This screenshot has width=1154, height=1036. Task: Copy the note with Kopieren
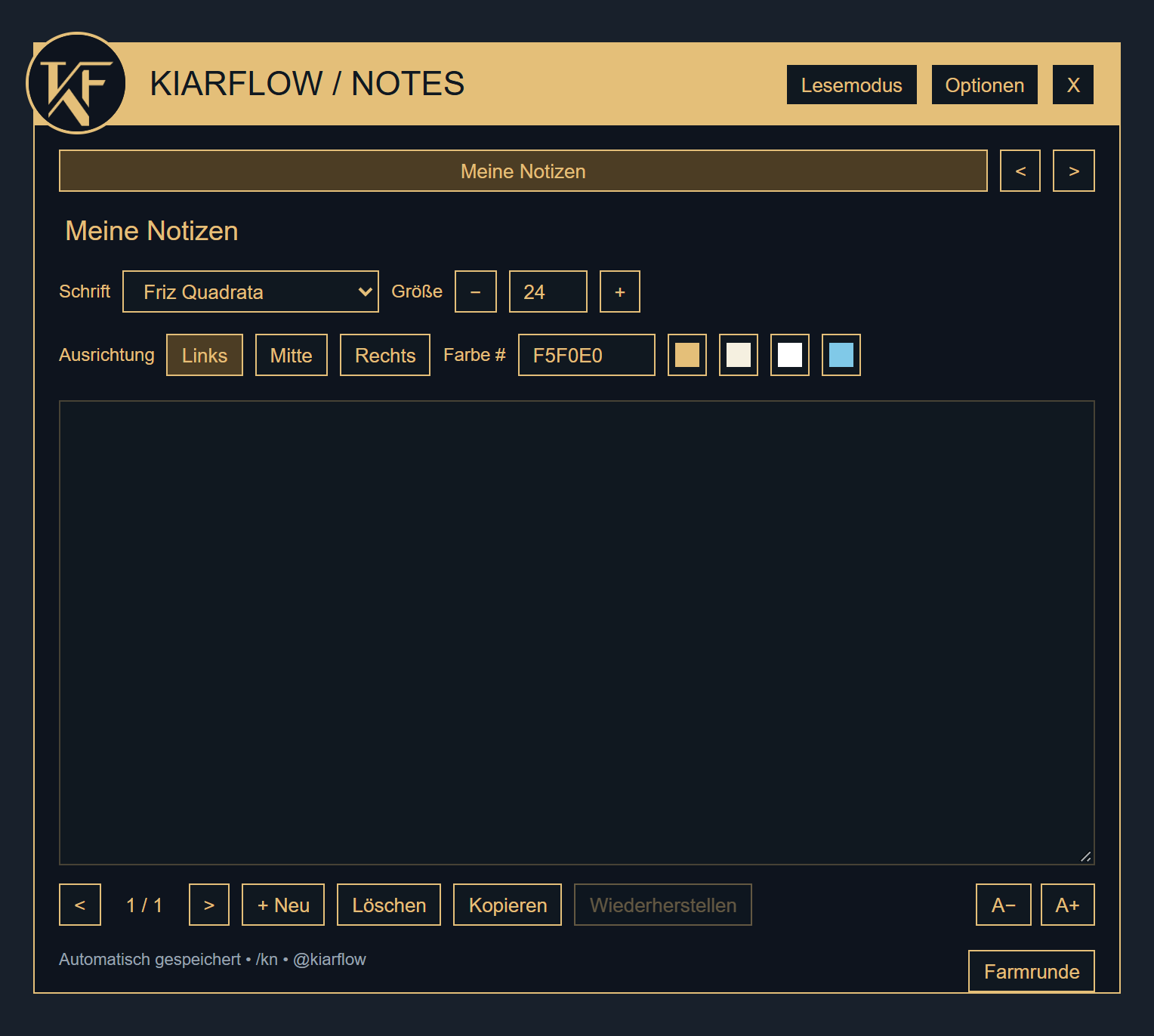pos(508,905)
